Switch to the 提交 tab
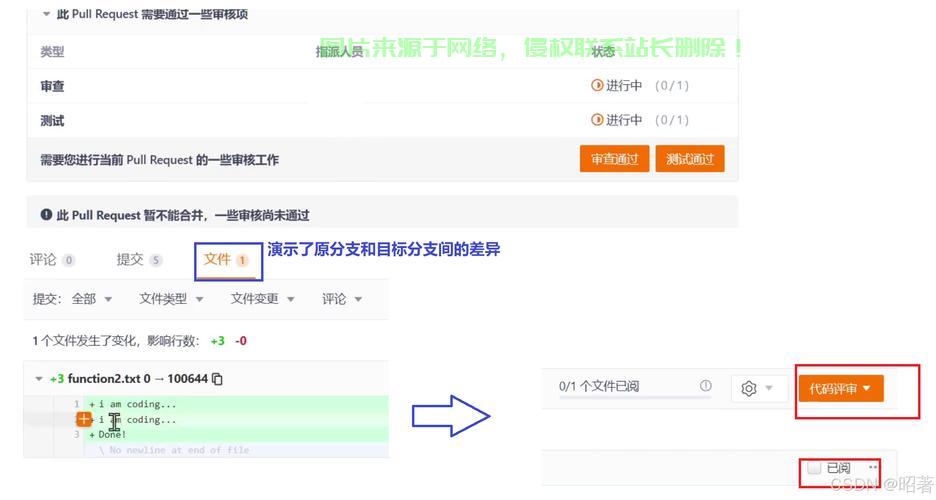Image resolution: width=936 pixels, height=500 pixels. [x=139, y=260]
